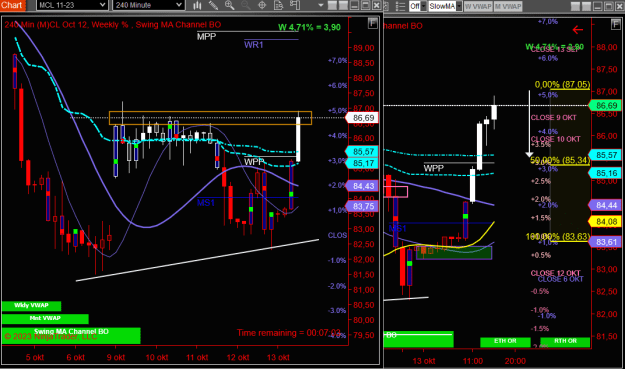This screenshot has height=369, width=625.
Task: Click the 9 okt date on left time axis
Action: (x=116, y=357)
